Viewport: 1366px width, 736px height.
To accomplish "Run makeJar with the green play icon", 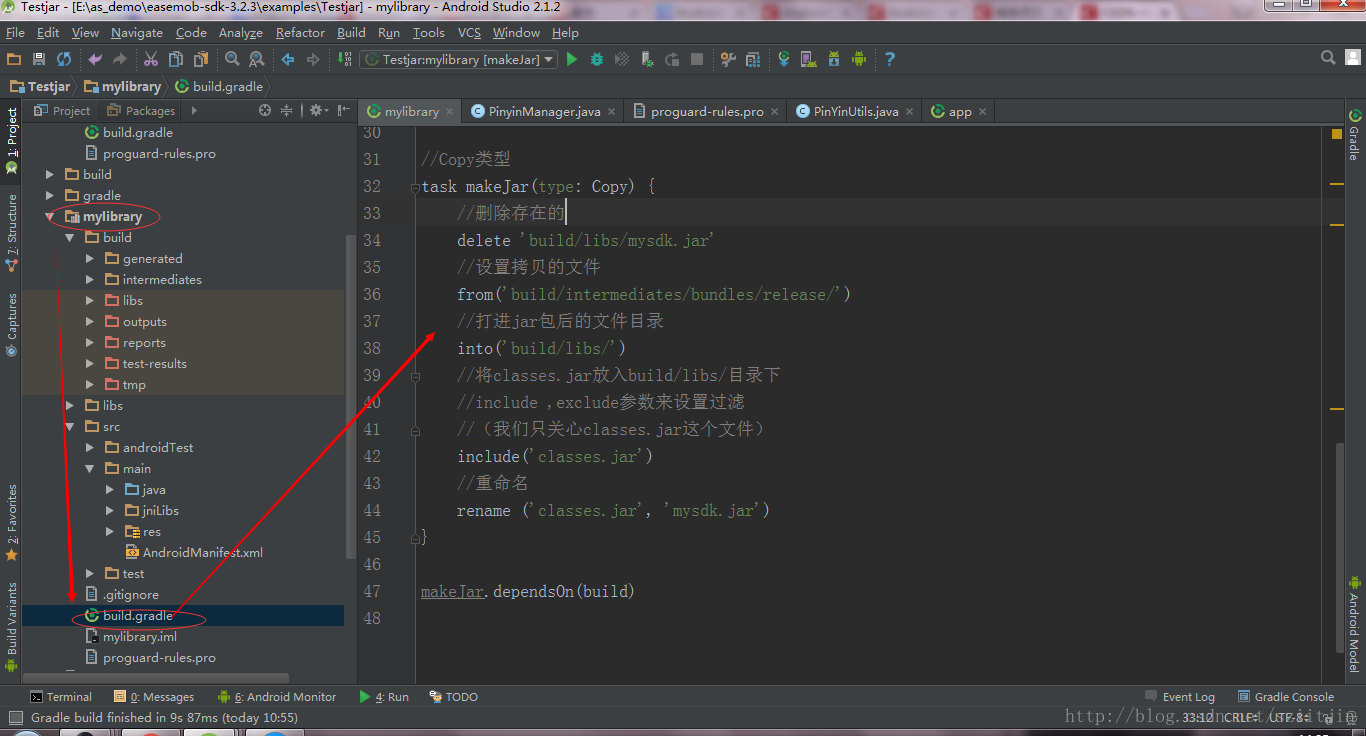I will 572,59.
